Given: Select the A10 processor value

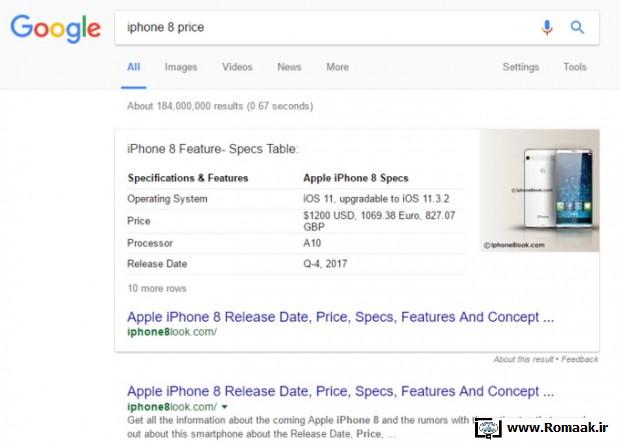Looking at the screenshot, I should tap(312, 243).
